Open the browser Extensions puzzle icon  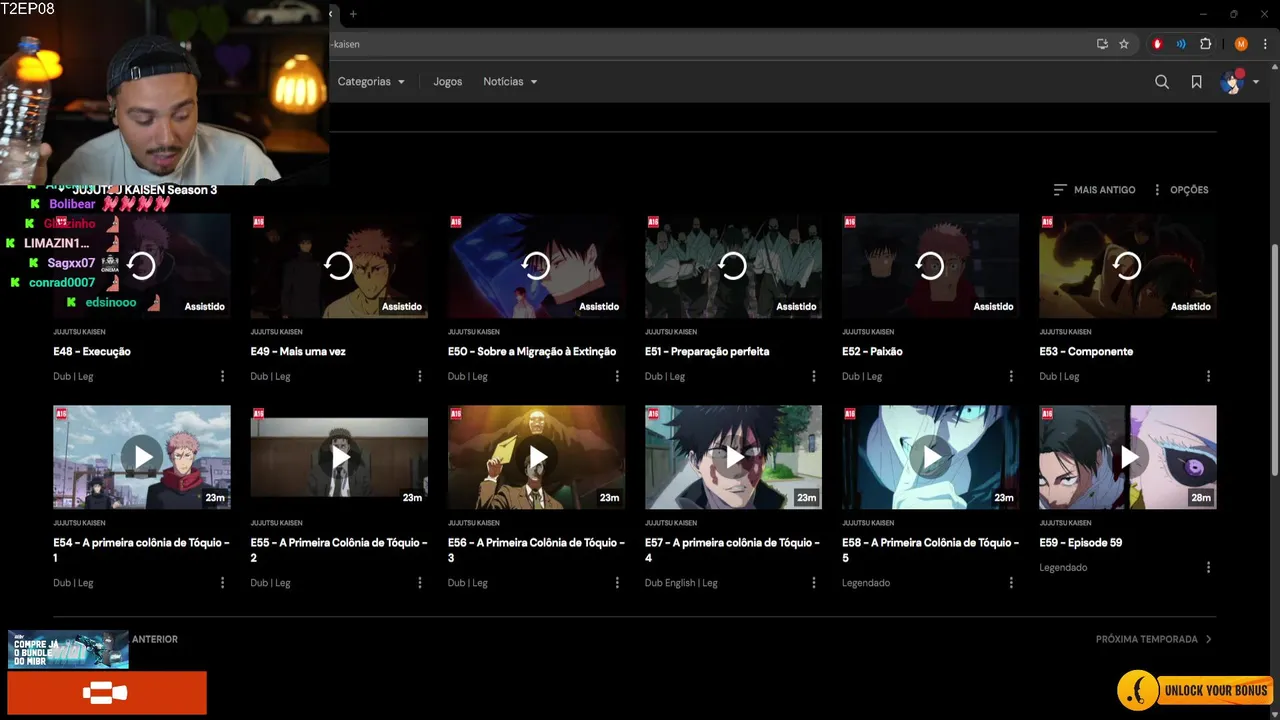click(1206, 44)
